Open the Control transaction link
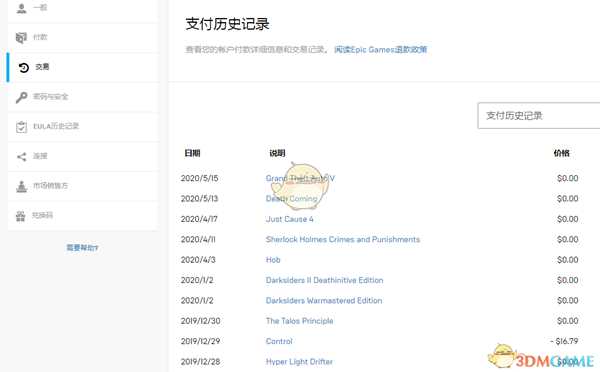The height and width of the screenshot is (372, 600). 279,341
